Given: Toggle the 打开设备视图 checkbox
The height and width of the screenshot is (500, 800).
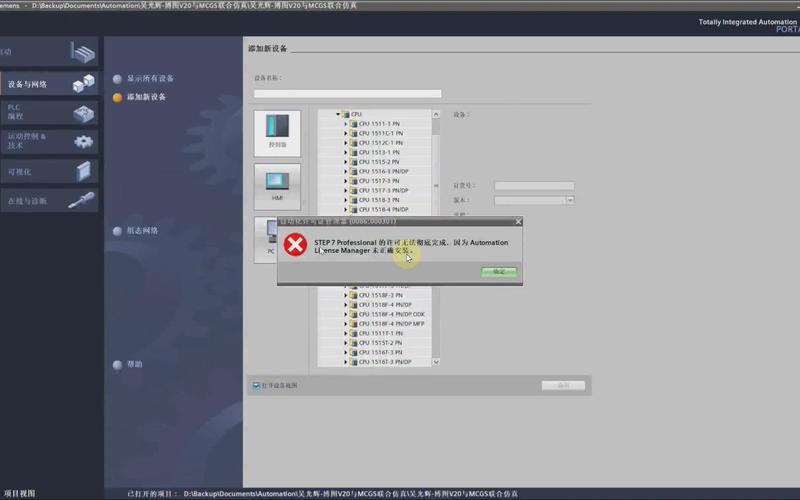Looking at the screenshot, I should (x=256, y=386).
